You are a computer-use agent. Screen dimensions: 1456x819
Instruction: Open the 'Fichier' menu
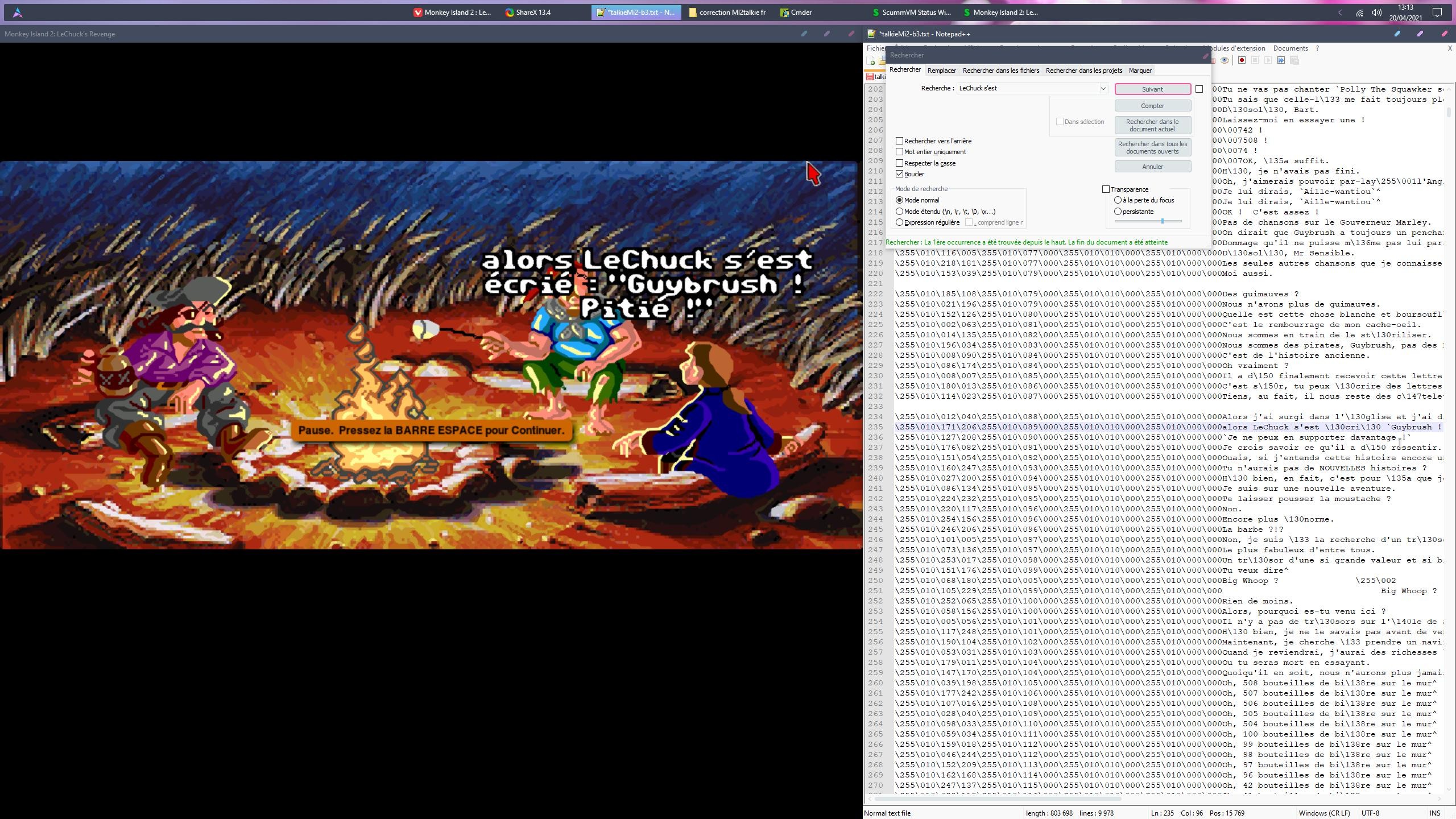pos(876,48)
